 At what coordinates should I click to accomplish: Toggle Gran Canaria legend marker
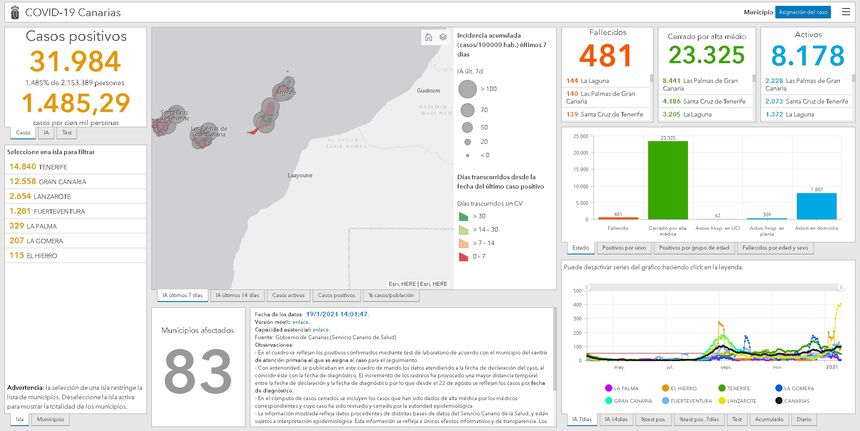coord(607,400)
